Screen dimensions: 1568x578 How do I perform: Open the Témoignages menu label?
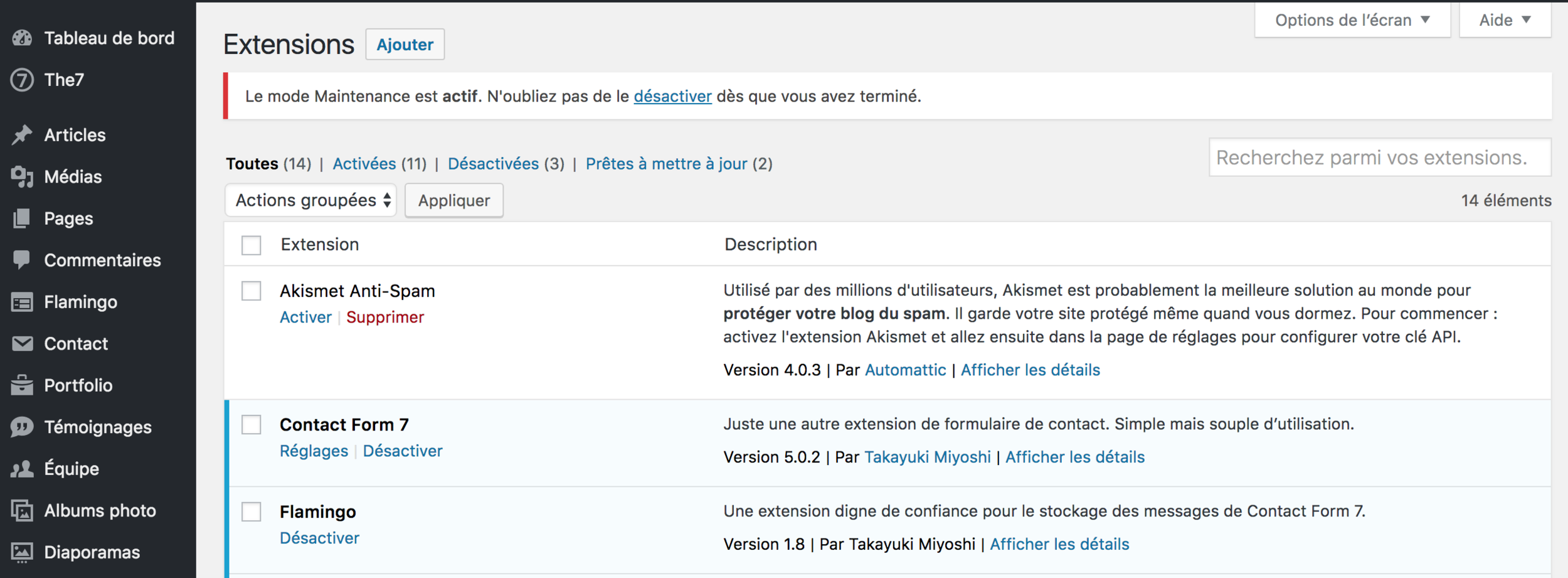[98, 427]
